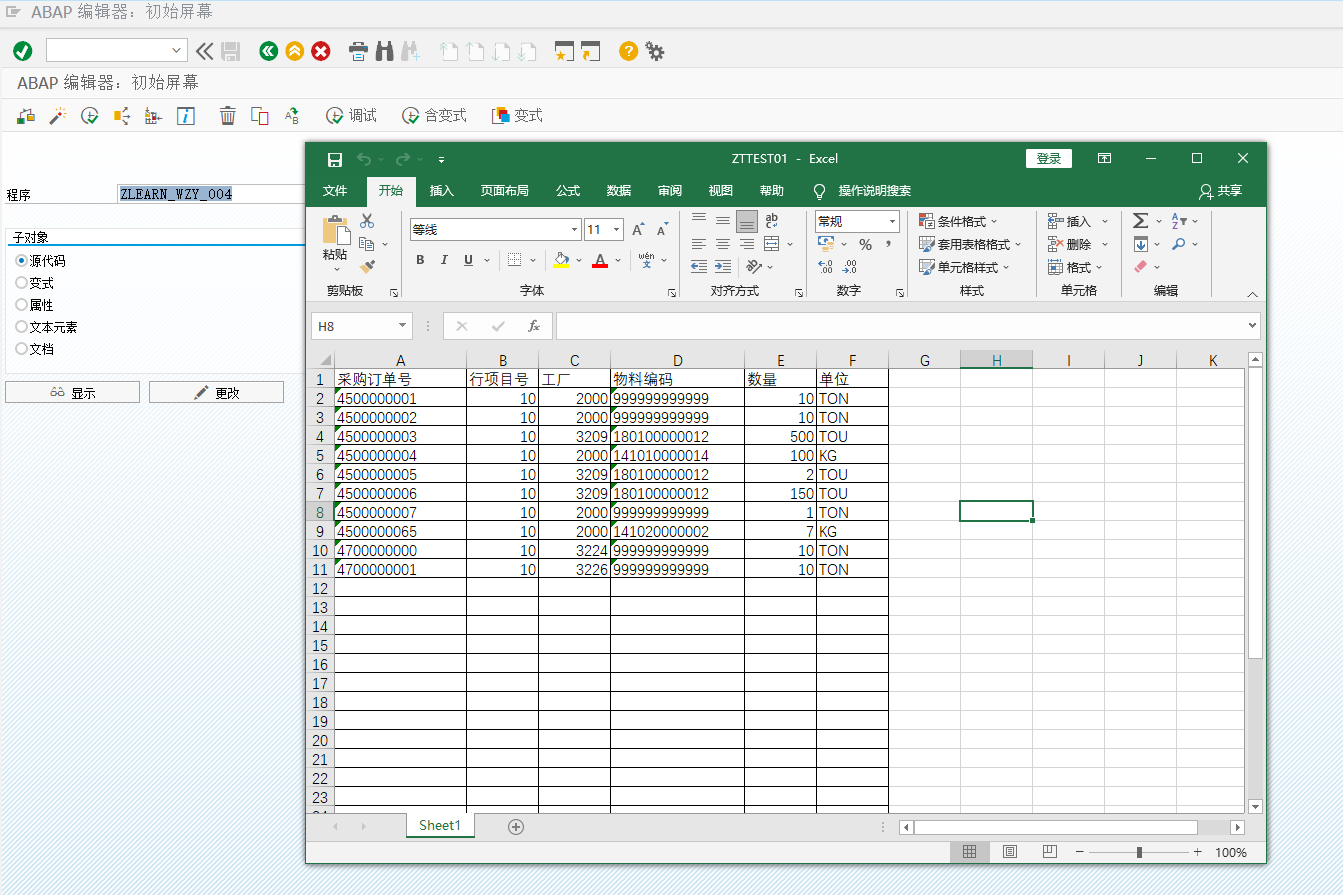Switch to the 插入 ribbon tab
Image resolution: width=1343 pixels, height=895 pixels.
445,191
